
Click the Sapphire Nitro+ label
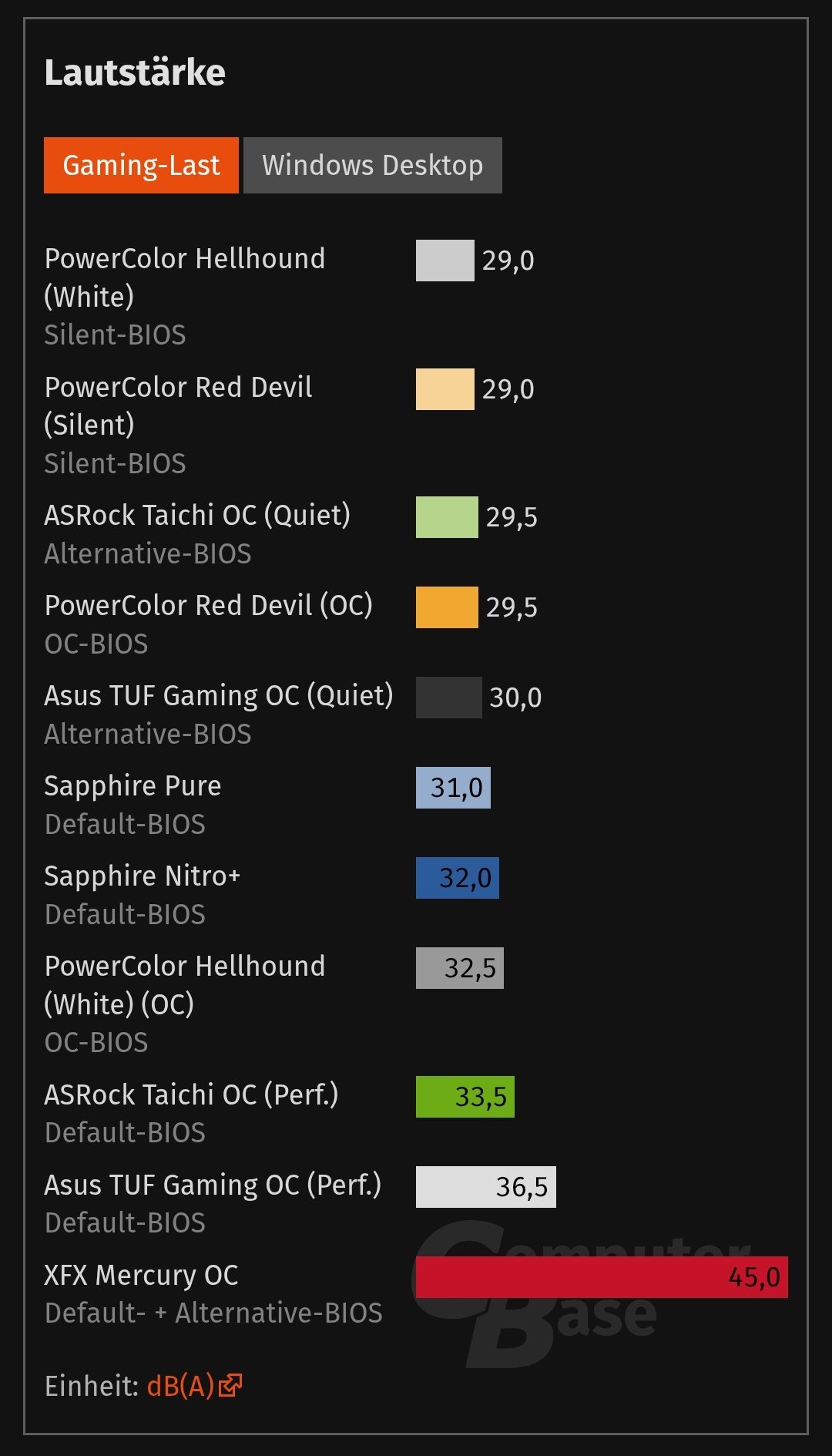click(x=143, y=876)
